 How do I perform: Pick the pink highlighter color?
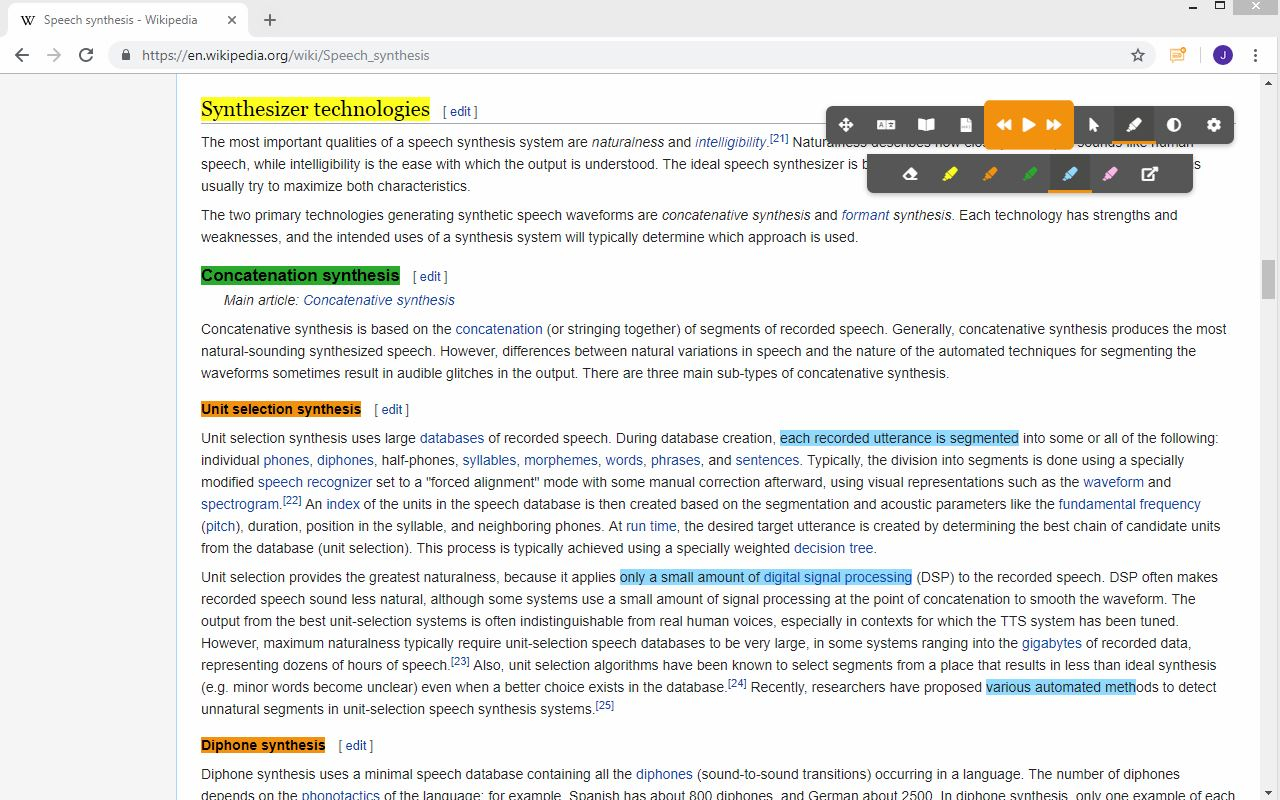coord(1109,173)
